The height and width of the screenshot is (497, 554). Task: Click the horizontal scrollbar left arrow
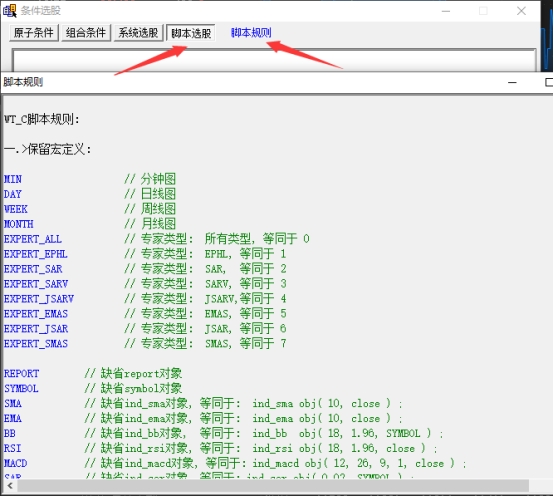click(x=10, y=486)
